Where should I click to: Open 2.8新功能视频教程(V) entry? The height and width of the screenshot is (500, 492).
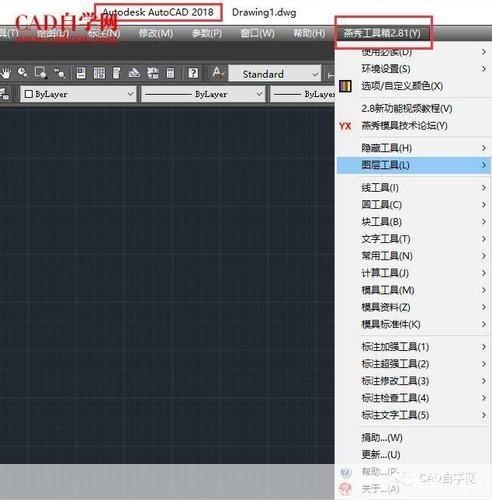(x=413, y=108)
